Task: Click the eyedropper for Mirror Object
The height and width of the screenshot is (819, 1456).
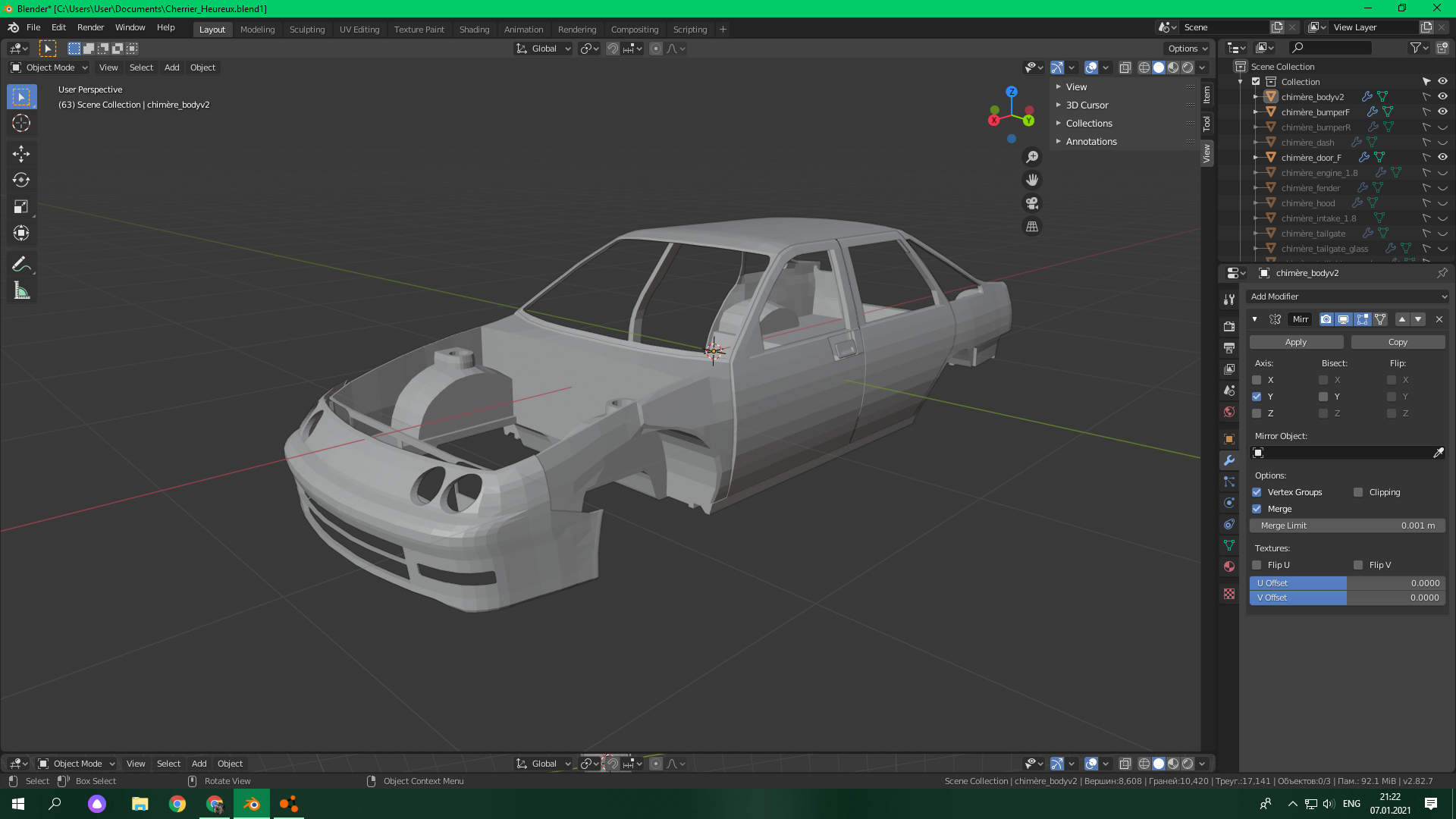Action: tap(1438, 453)
